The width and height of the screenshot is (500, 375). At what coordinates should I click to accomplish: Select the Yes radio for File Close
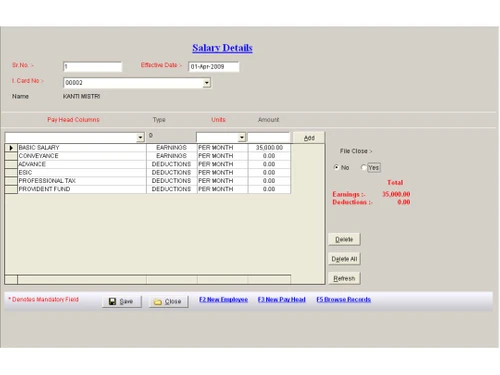point(364,167)
